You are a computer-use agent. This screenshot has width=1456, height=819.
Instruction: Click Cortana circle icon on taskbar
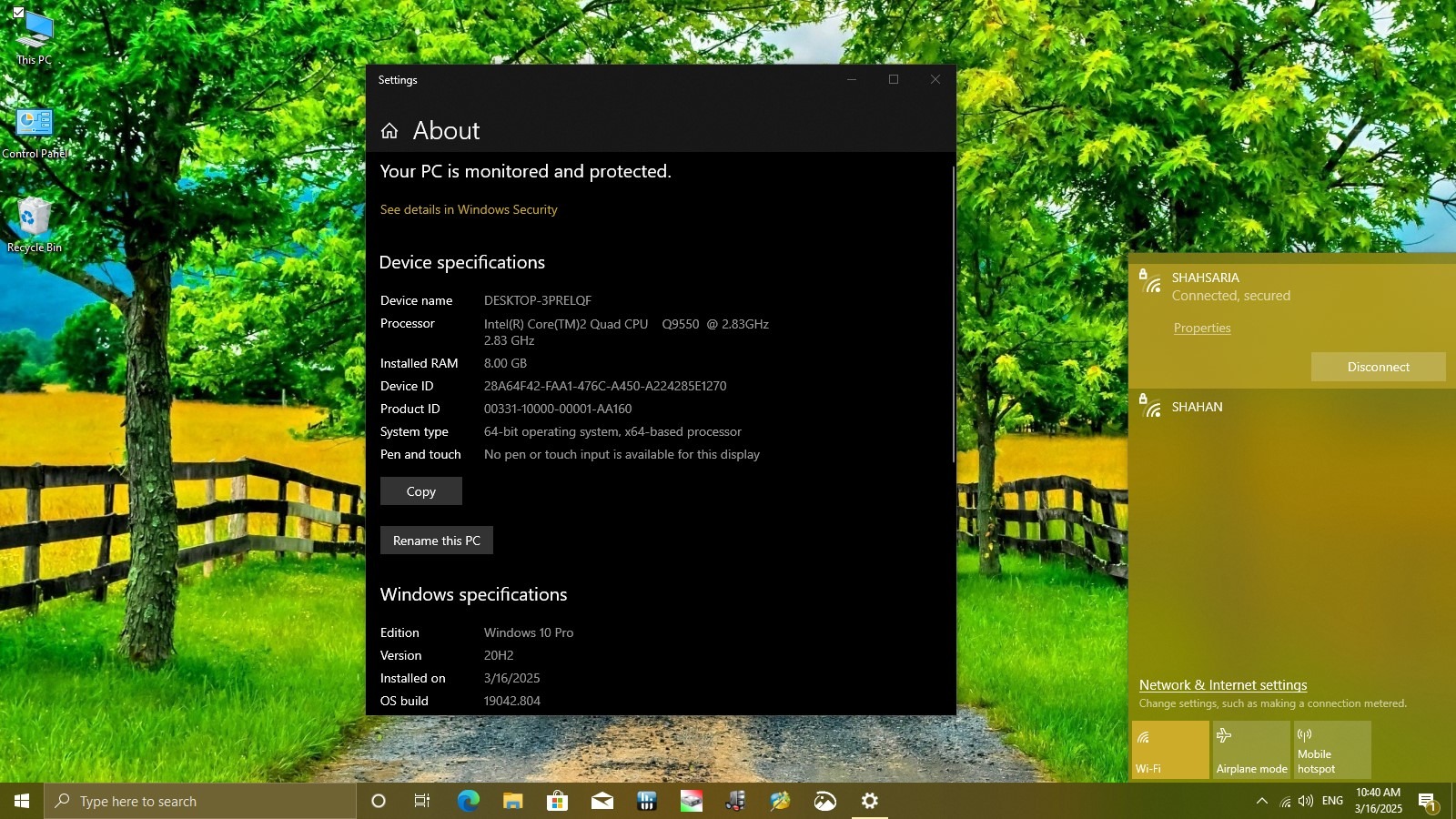[x=379, y=801]
